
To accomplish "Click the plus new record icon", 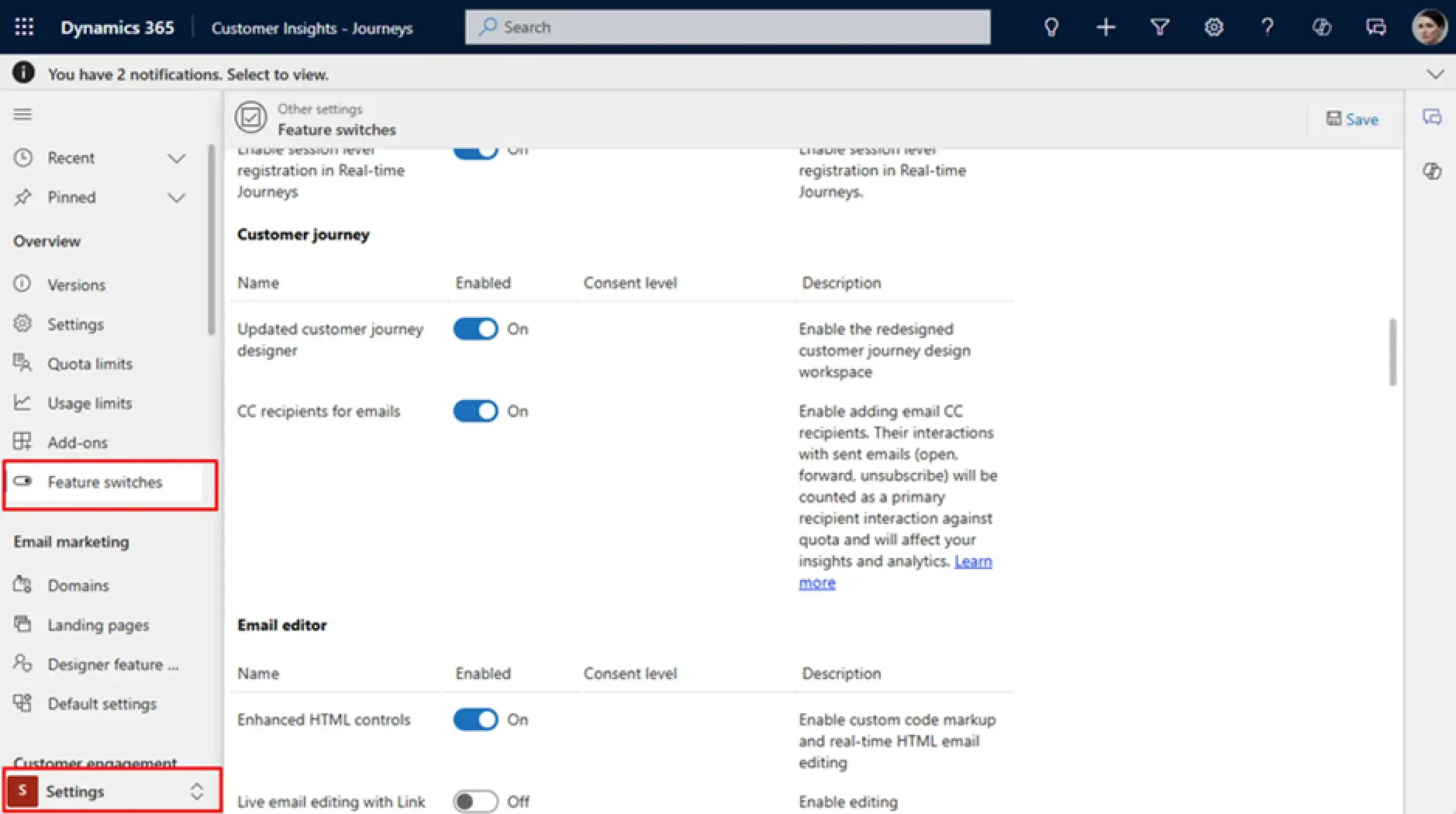I will pyautogui.click(x=1106, y=27).
